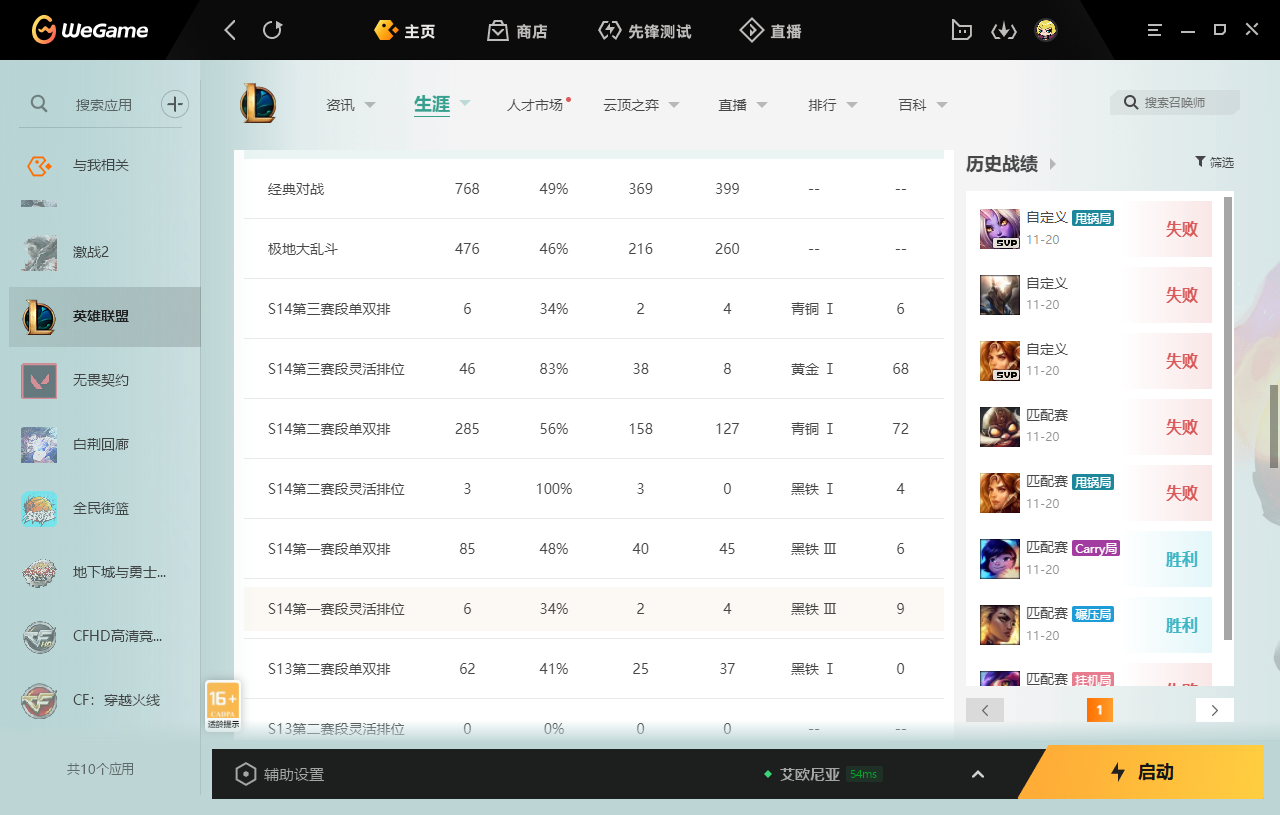The image size is (1280, 815).
Task: Open the 先锋测试 tab
Action: tap(645, 31)
